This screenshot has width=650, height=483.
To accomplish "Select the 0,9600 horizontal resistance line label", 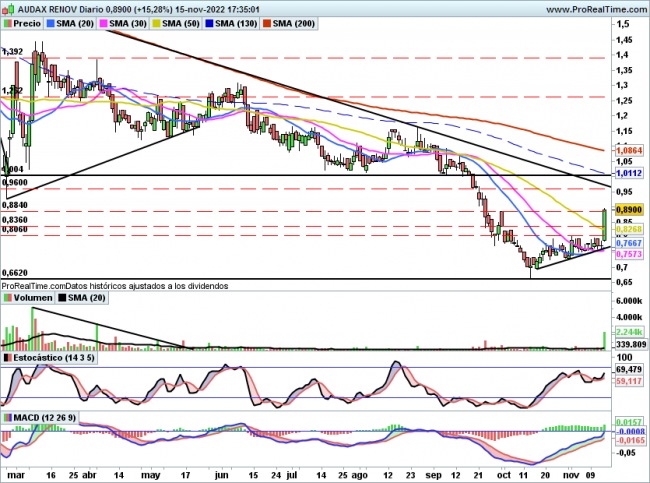I will pyautogui.click(x=14, y=183).
